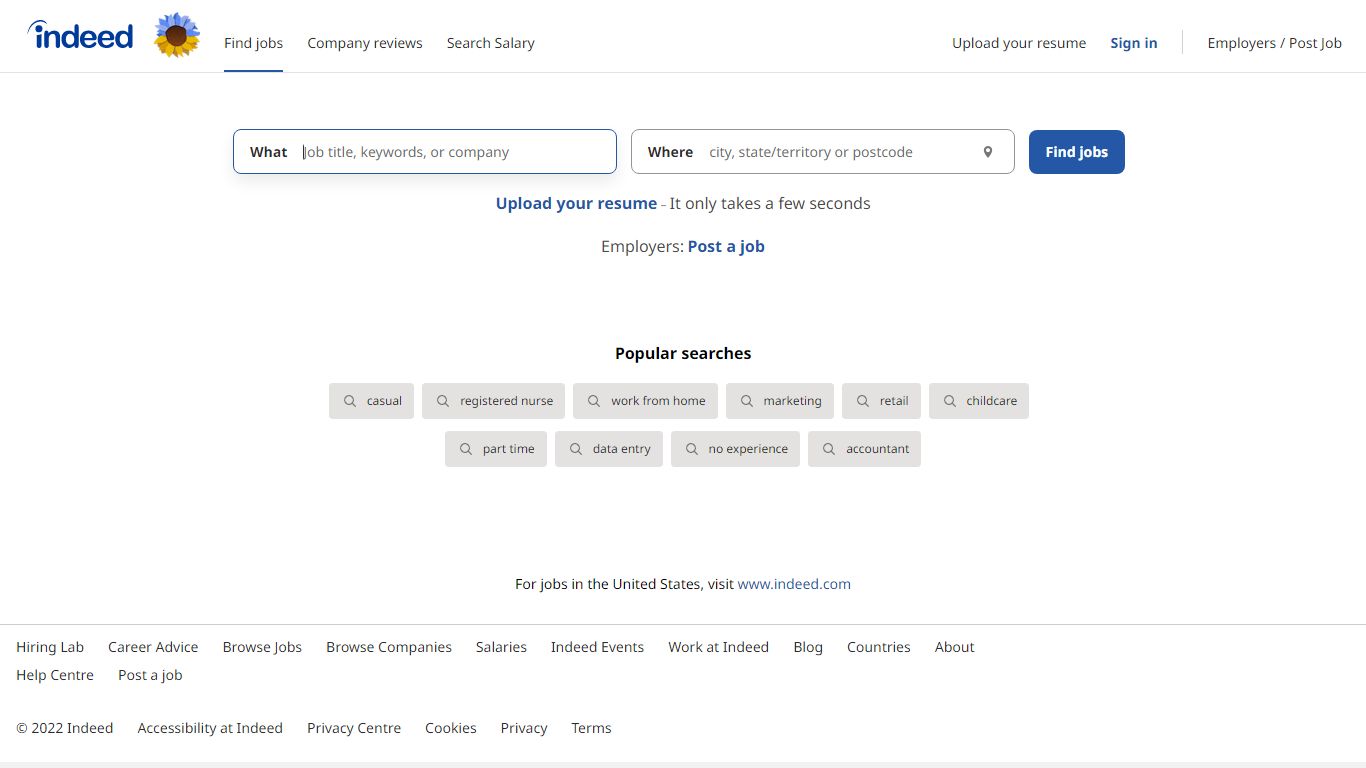Focus the What job title input field
1366x768 pixels.
click(x=425, y=152)
